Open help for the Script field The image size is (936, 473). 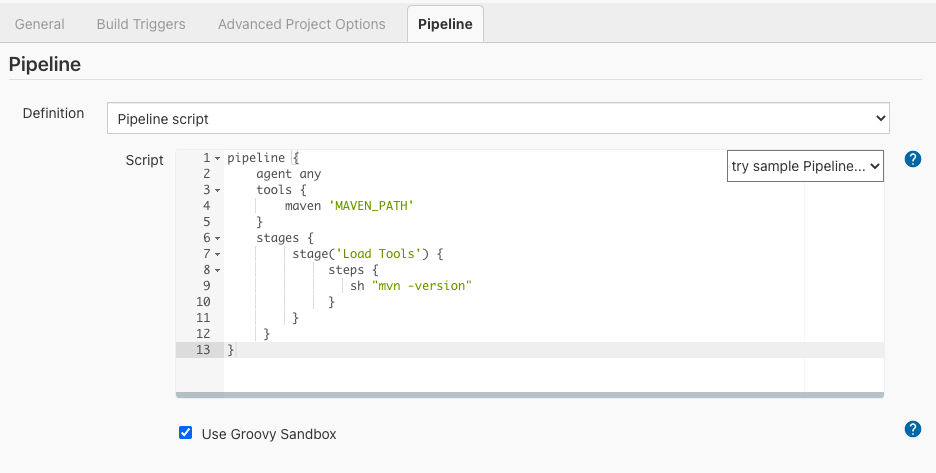pos(912,159)
